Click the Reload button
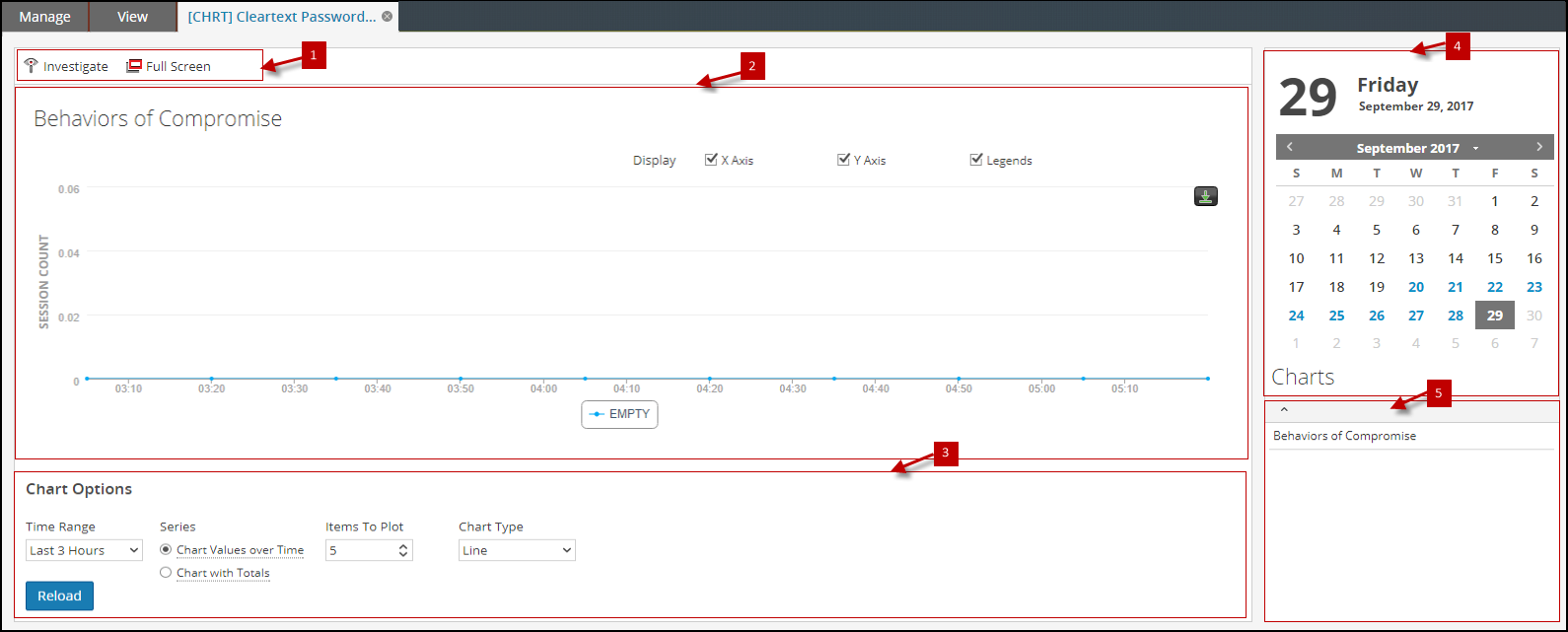1568x632 pixels. (59, 596)
